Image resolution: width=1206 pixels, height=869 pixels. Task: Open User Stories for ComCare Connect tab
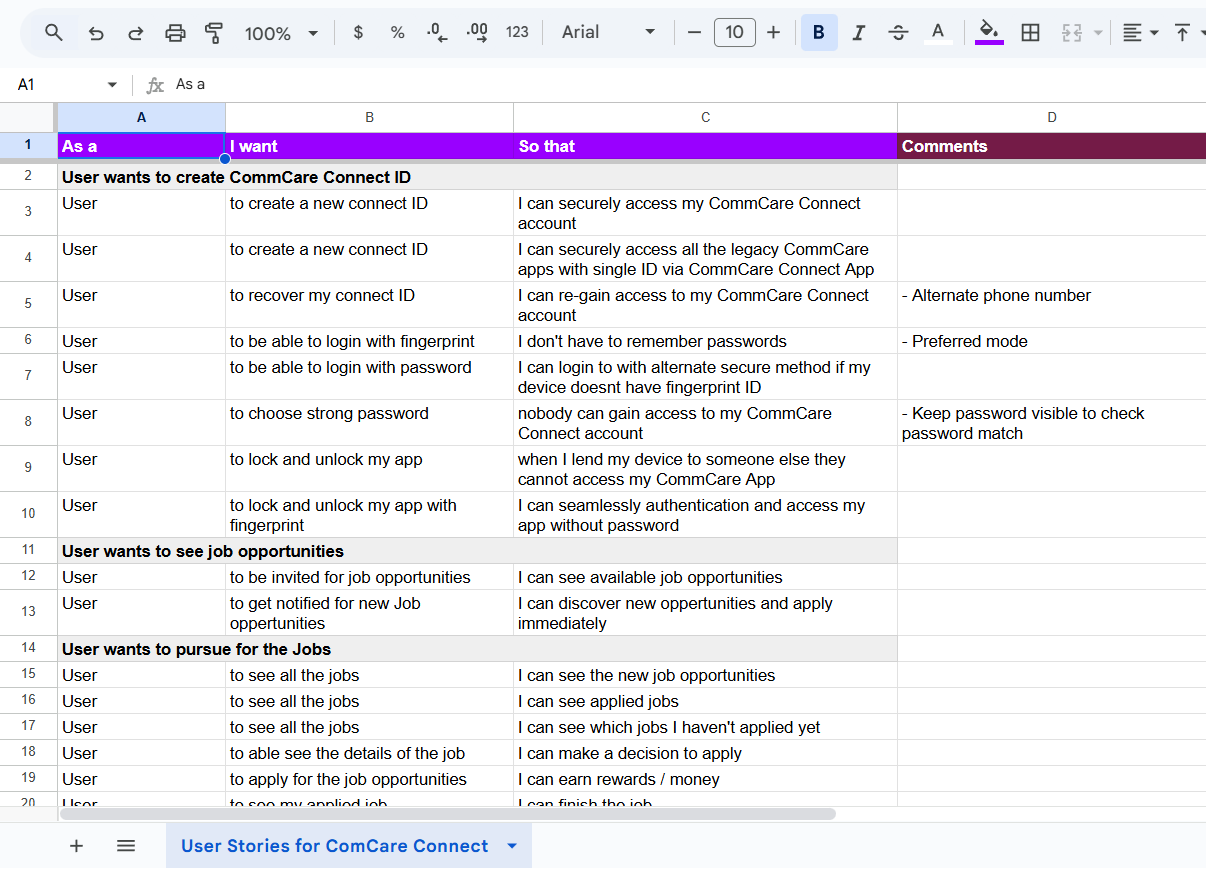(334, 846)
